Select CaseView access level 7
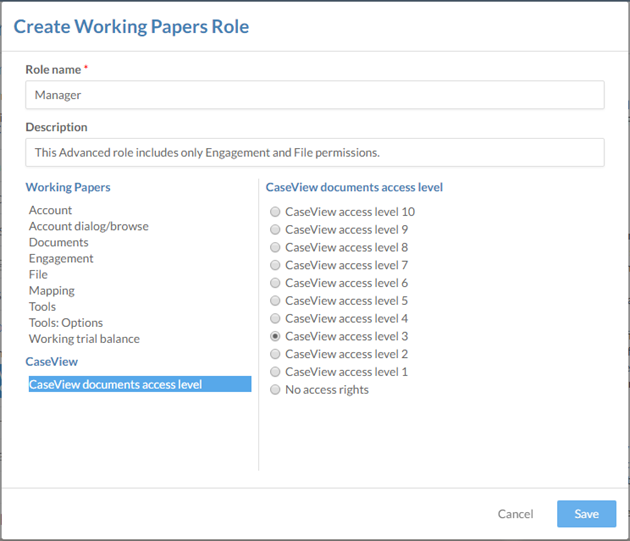 (275, 265)
